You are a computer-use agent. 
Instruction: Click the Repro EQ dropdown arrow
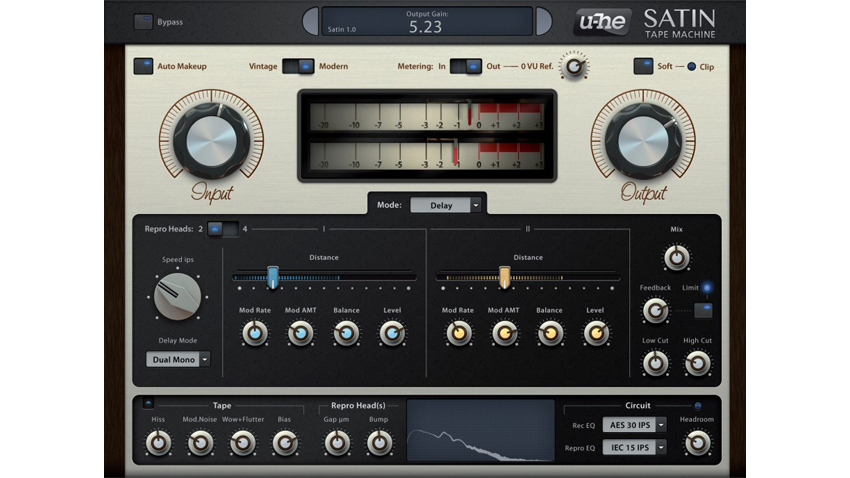[x=661, y=447]
